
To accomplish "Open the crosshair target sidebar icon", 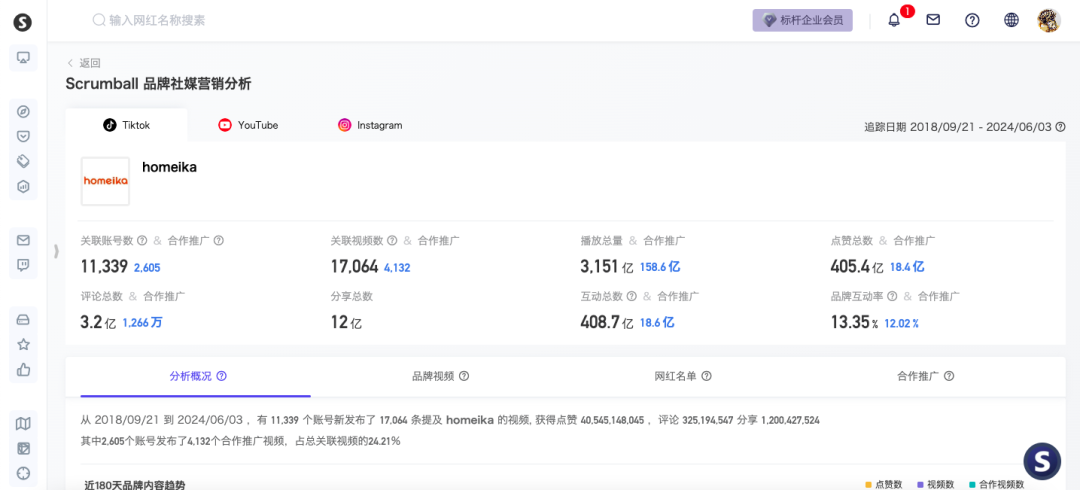I will [x=23, y=473].
